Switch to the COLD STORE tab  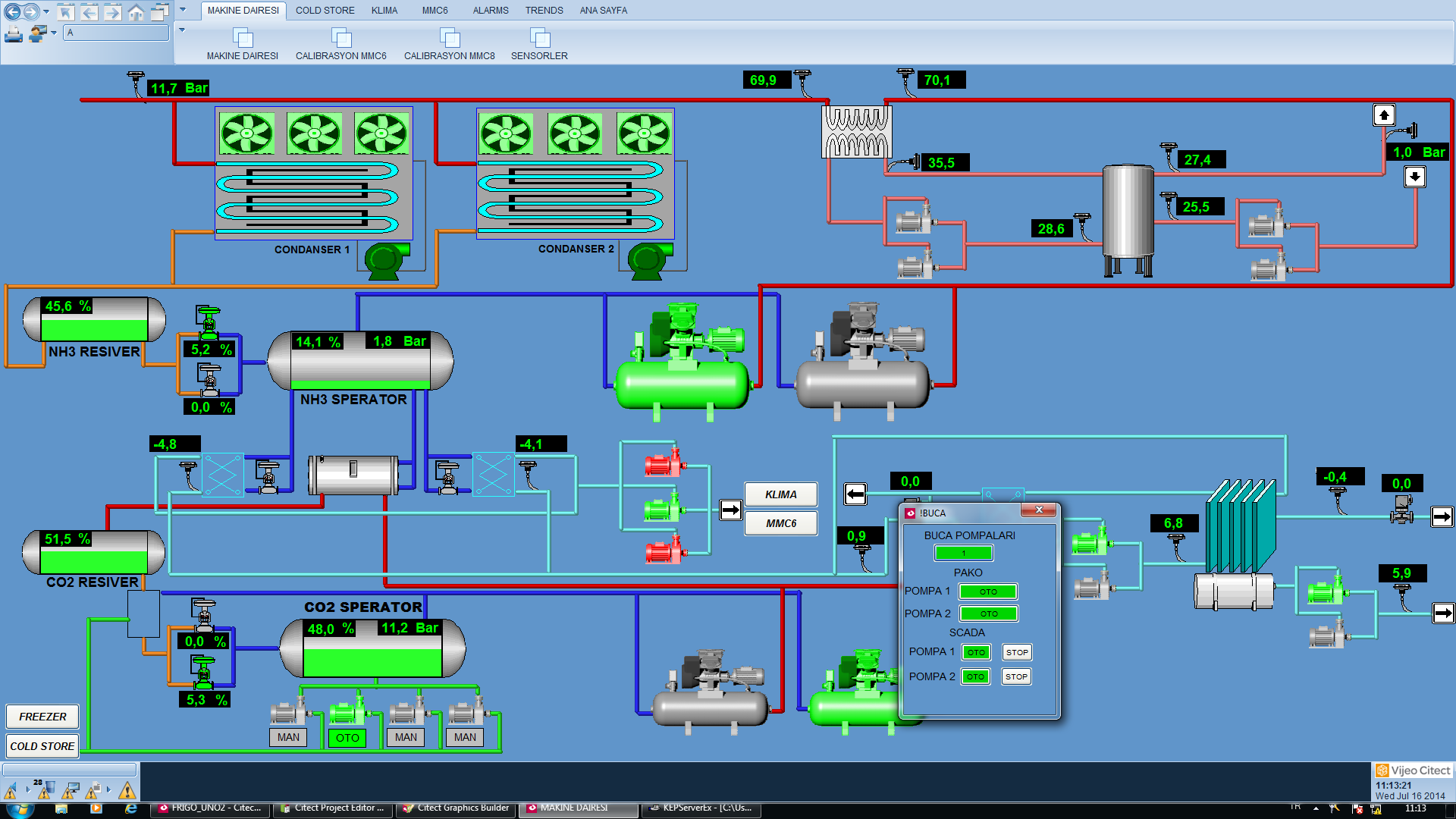pos(325,11)
